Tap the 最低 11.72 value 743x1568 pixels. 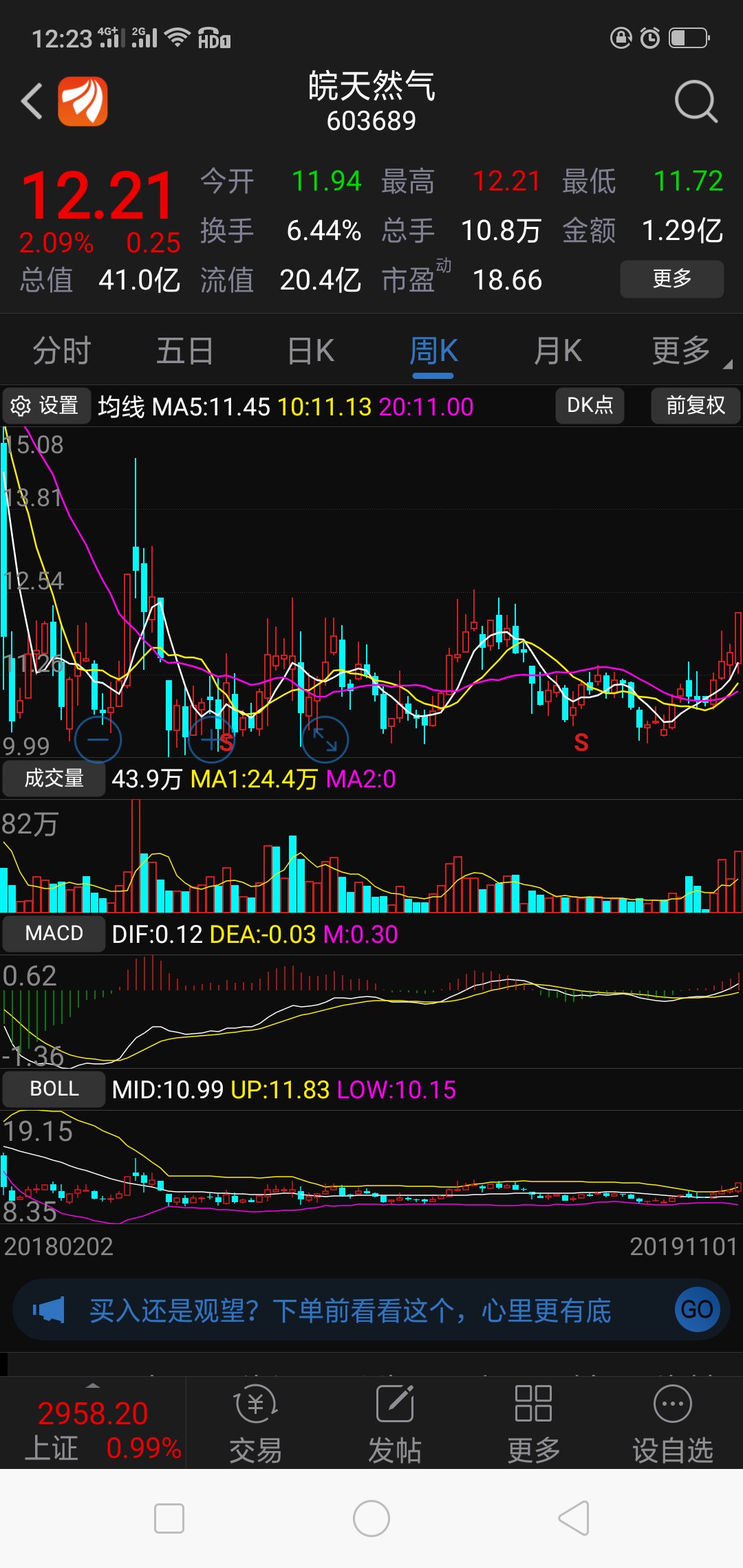click(x=689, y=181)
